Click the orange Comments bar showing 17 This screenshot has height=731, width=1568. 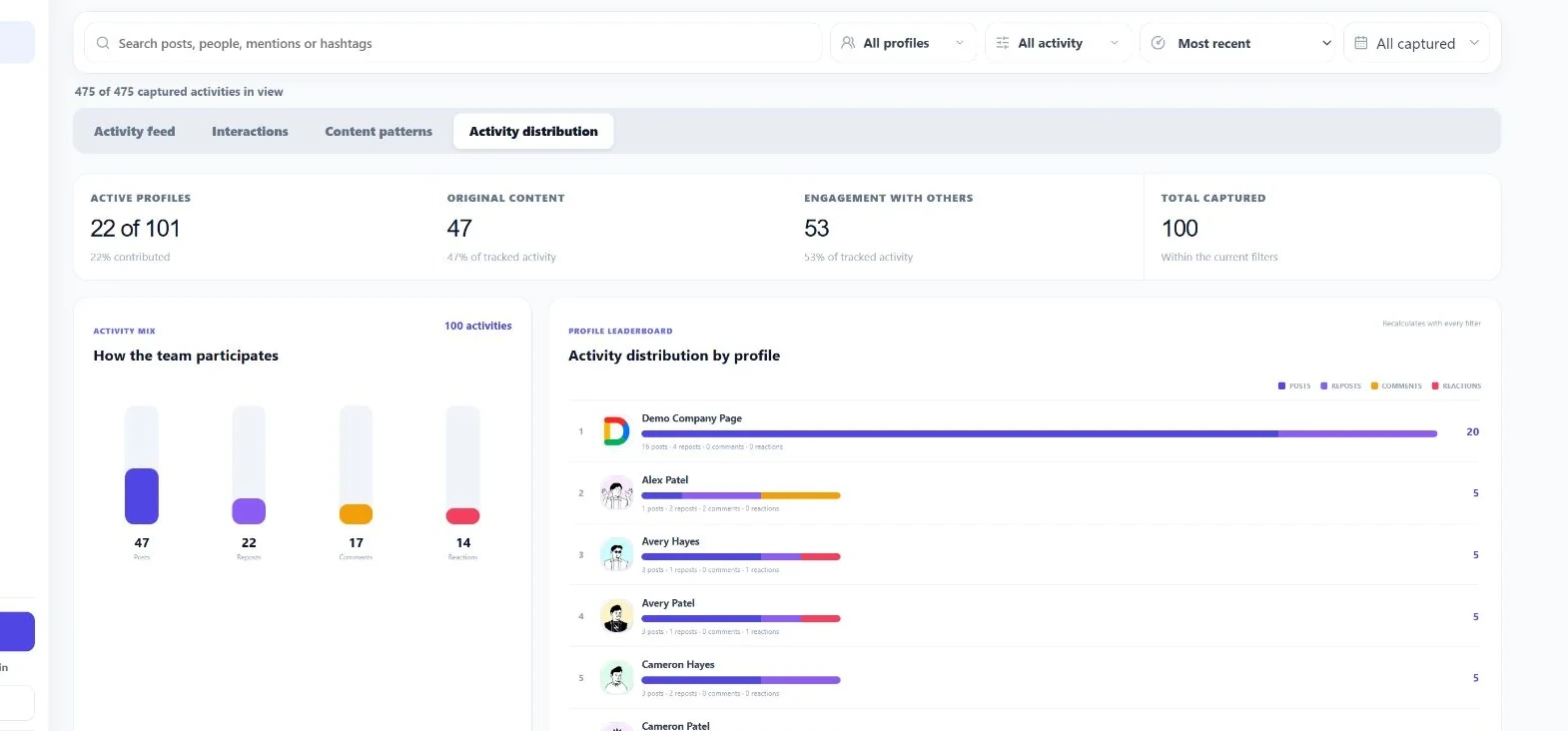coord(356,514)
